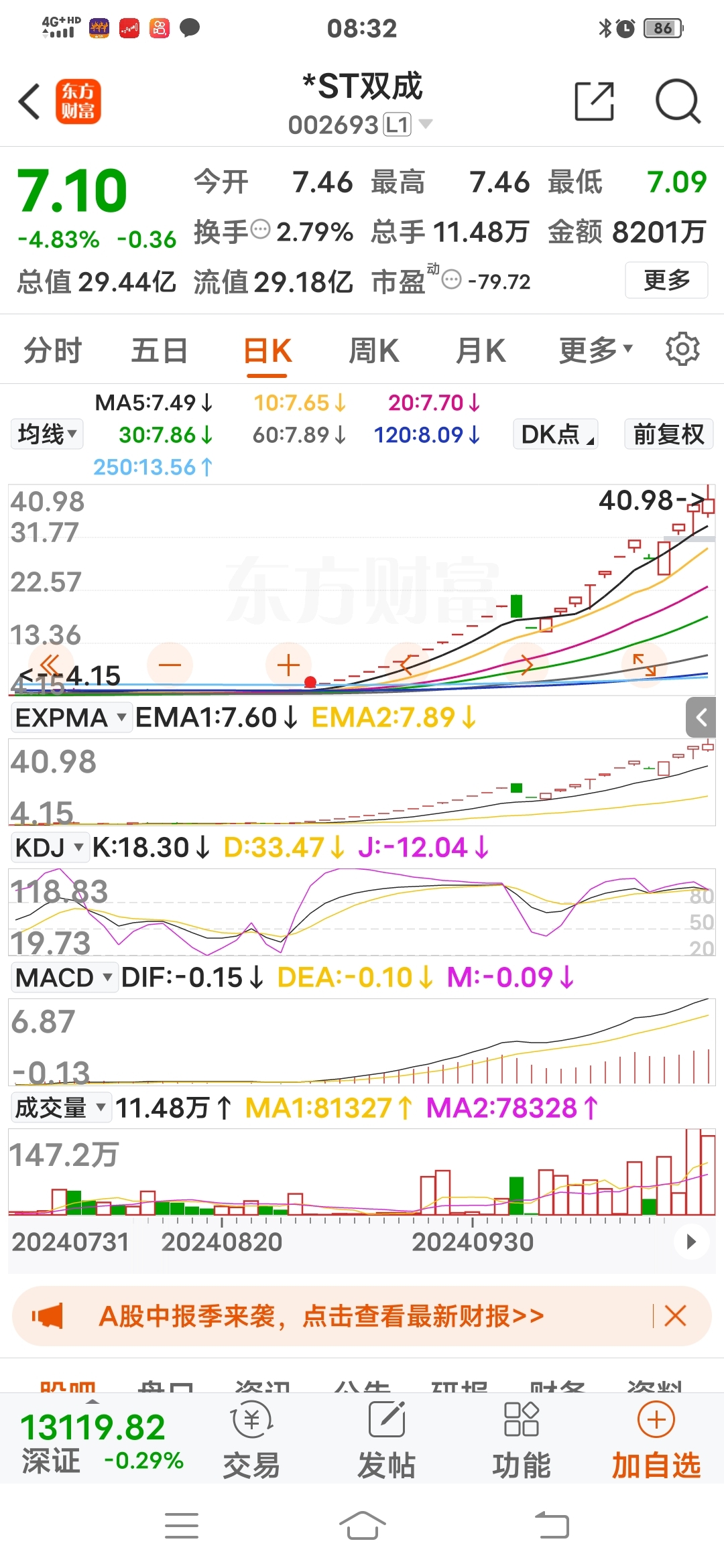Tap 更多 button in quote panel
The height and width of the screenshot is (1568, 724).
[x=666, y=279]
